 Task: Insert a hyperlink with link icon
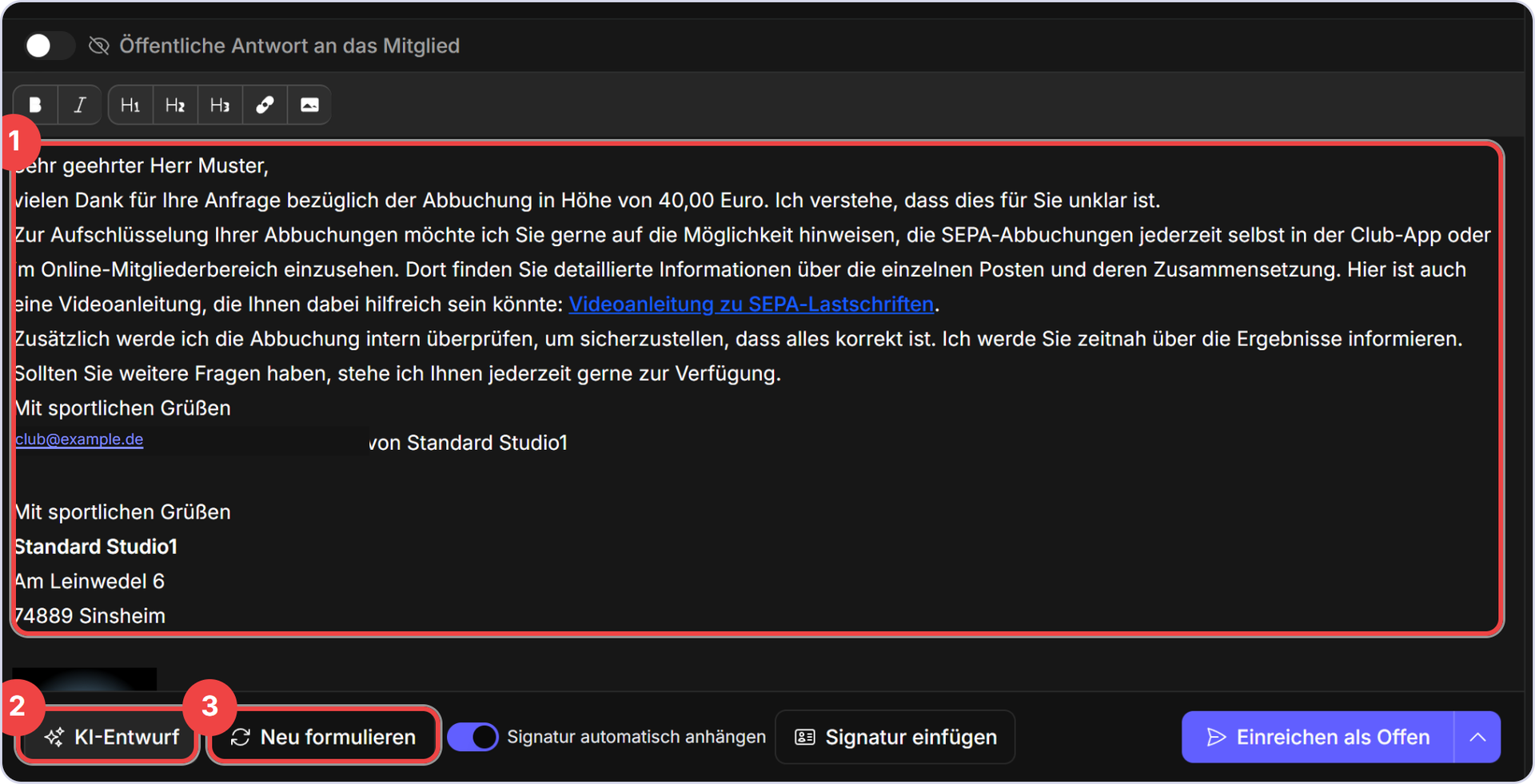point(265,105)
